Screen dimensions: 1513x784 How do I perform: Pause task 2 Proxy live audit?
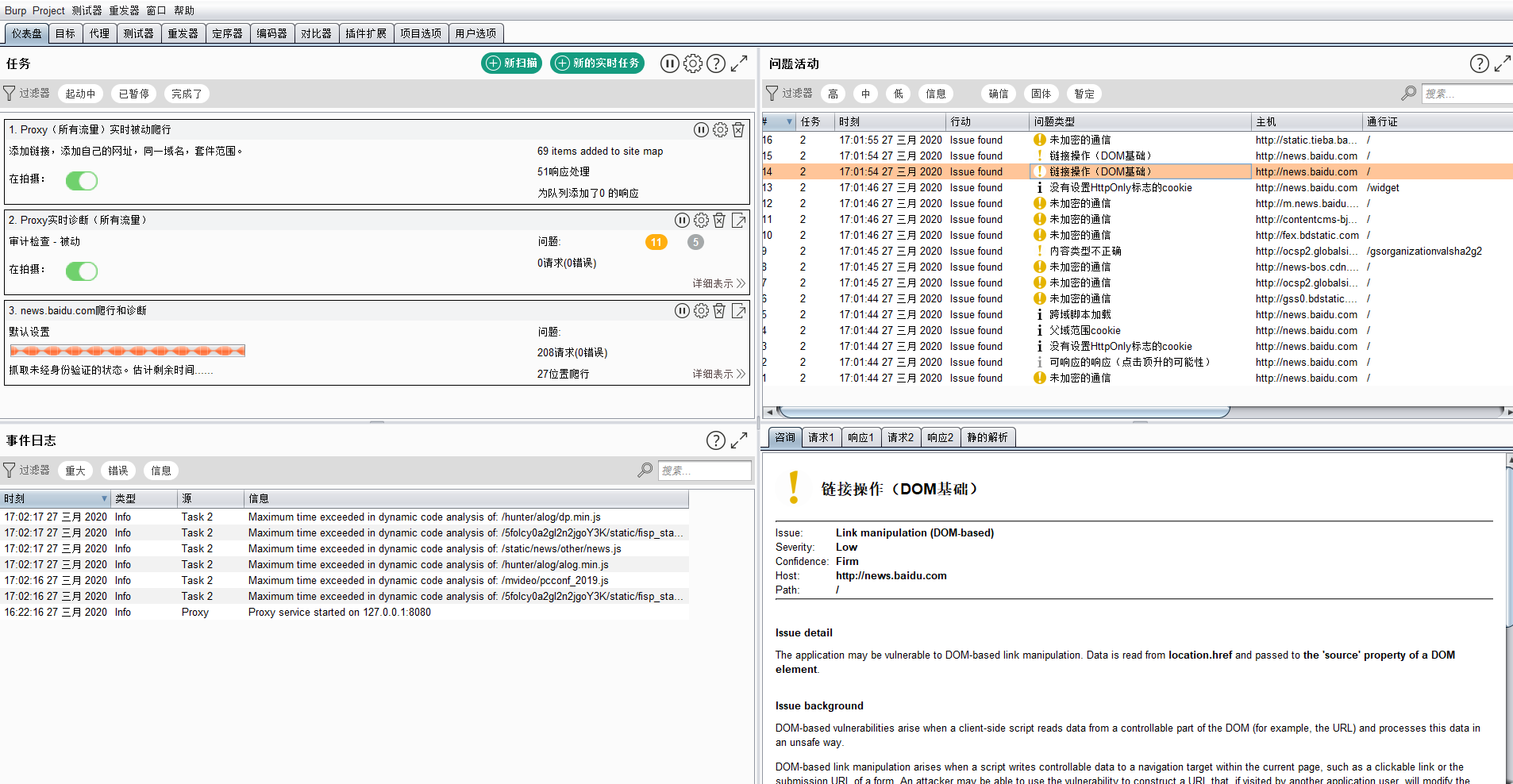(x=682, y=220)
